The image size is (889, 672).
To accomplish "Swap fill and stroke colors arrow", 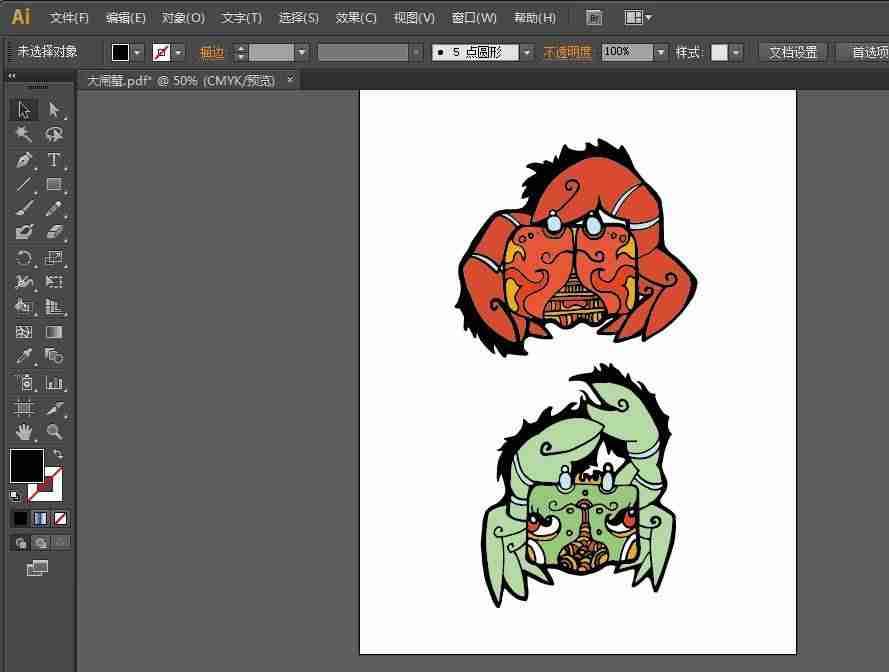I will coord(58,454).
